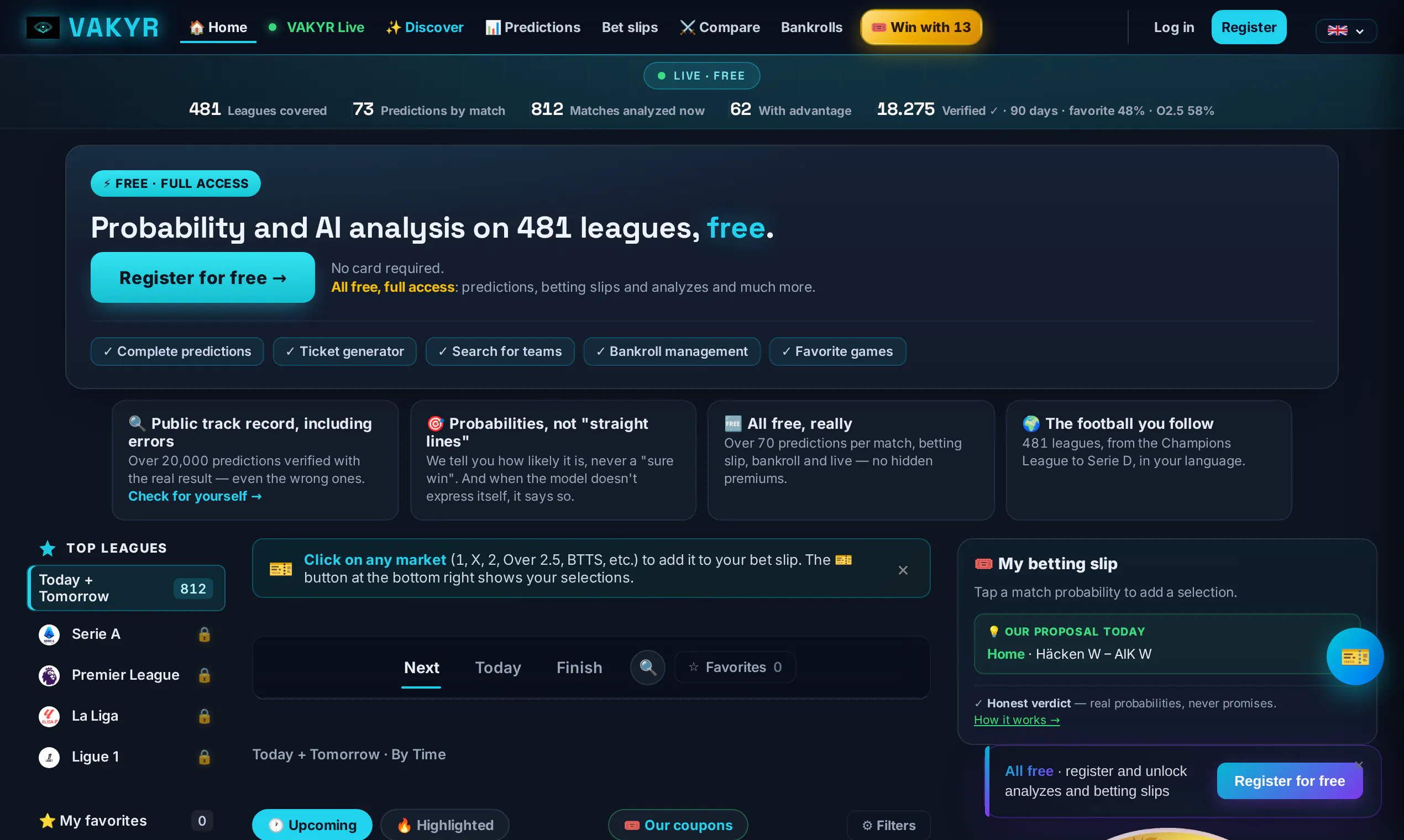Select the Upcoming filter pill

point(312,825)
